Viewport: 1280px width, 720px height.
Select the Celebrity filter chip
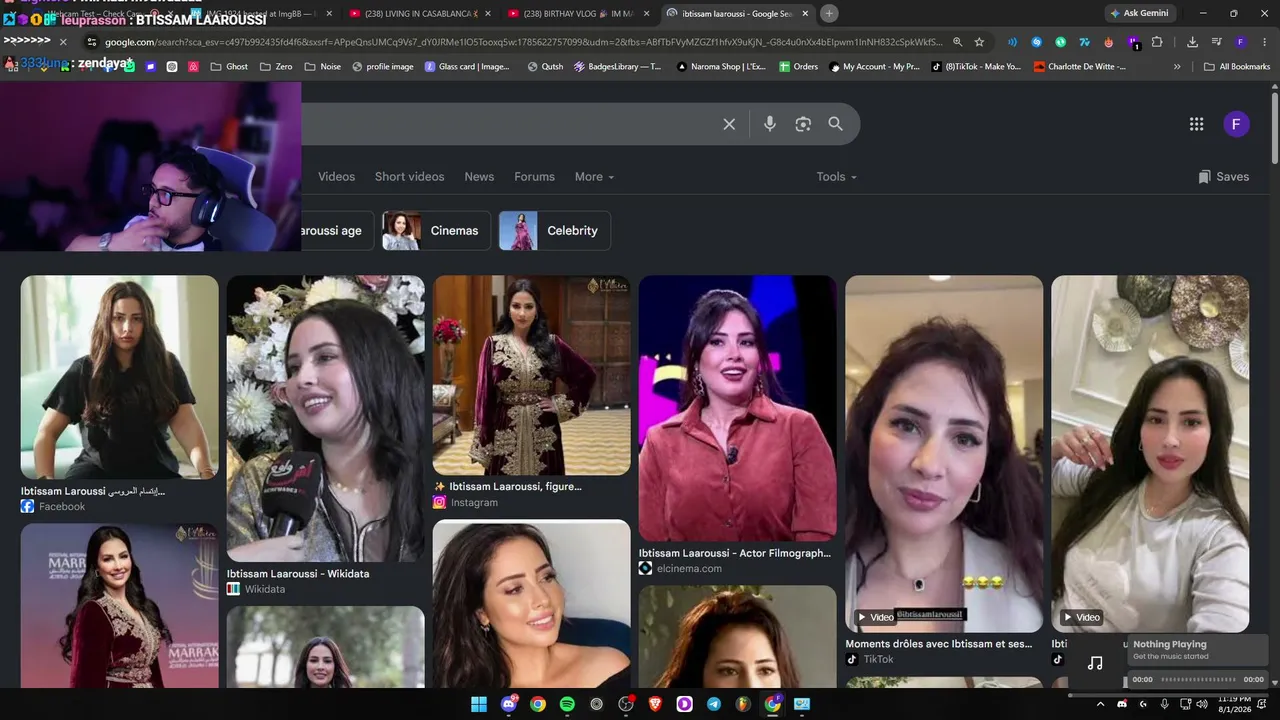[x=554, y=231]
